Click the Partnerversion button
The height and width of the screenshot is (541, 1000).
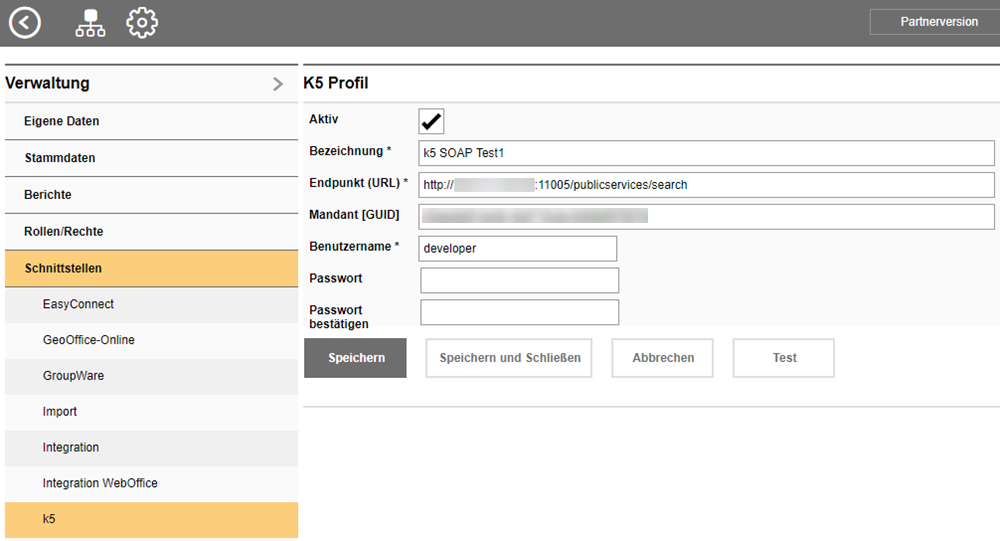coord(938,22)
